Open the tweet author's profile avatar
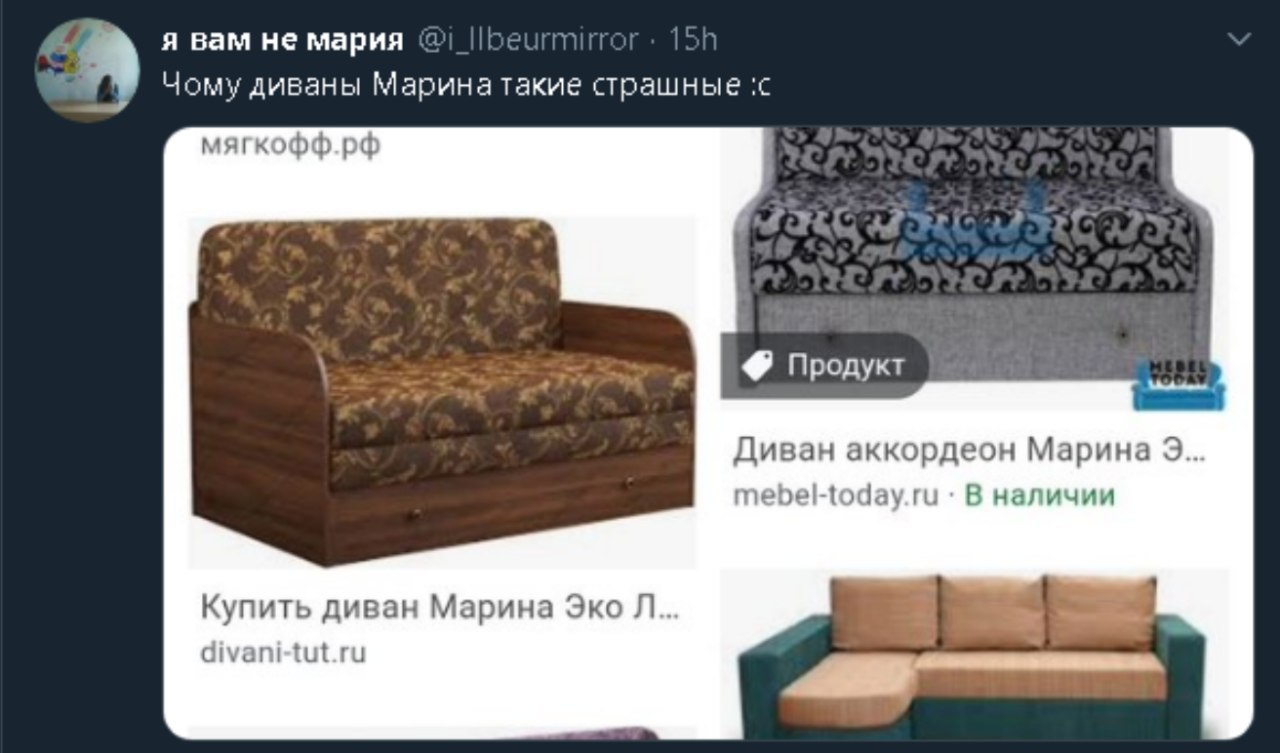Screen dimensions: 1280x753 pyautogui.click(x=86, y=71)
